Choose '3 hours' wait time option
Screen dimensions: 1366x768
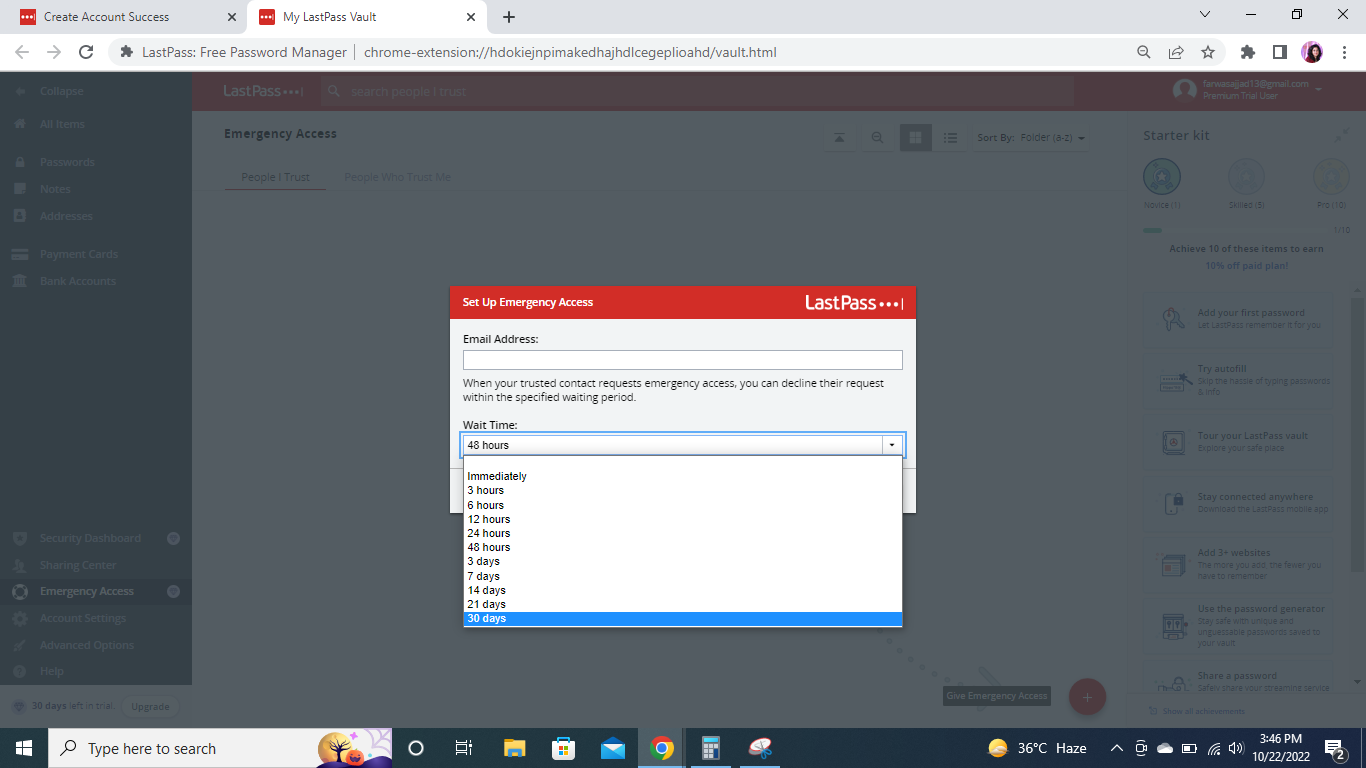tap(682, 490)
